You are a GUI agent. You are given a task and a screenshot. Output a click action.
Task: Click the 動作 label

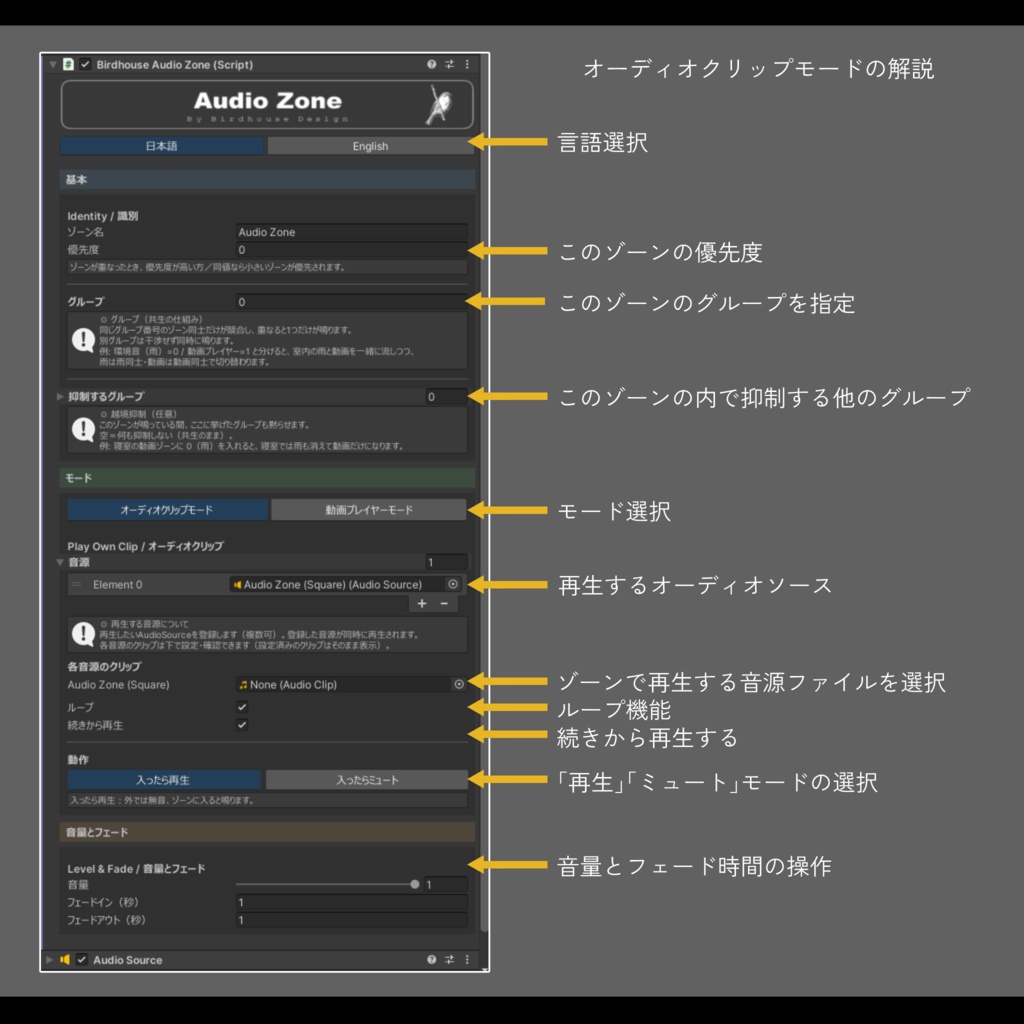(78, 760)
